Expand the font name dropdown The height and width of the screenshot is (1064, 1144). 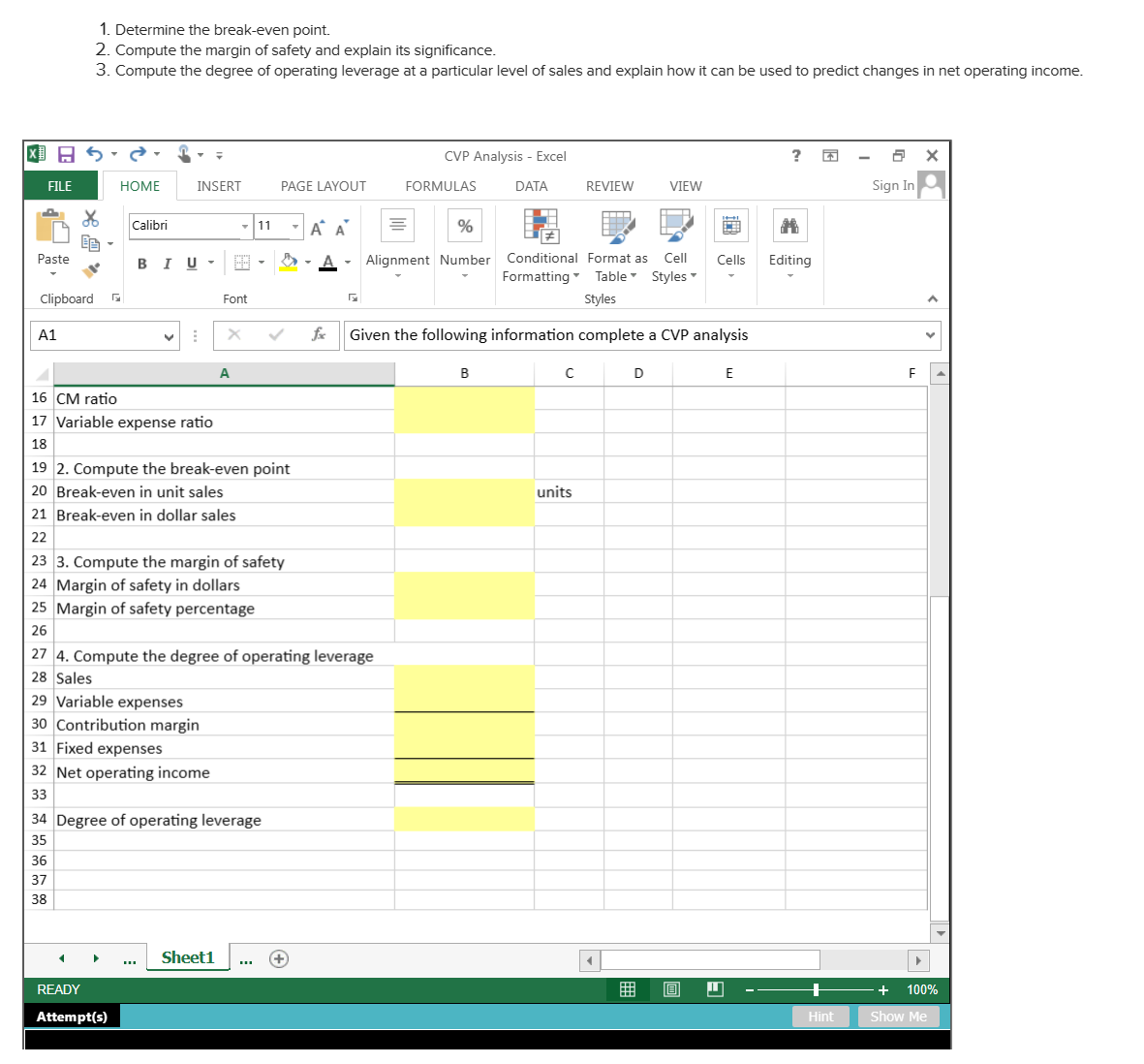(245, 226)
